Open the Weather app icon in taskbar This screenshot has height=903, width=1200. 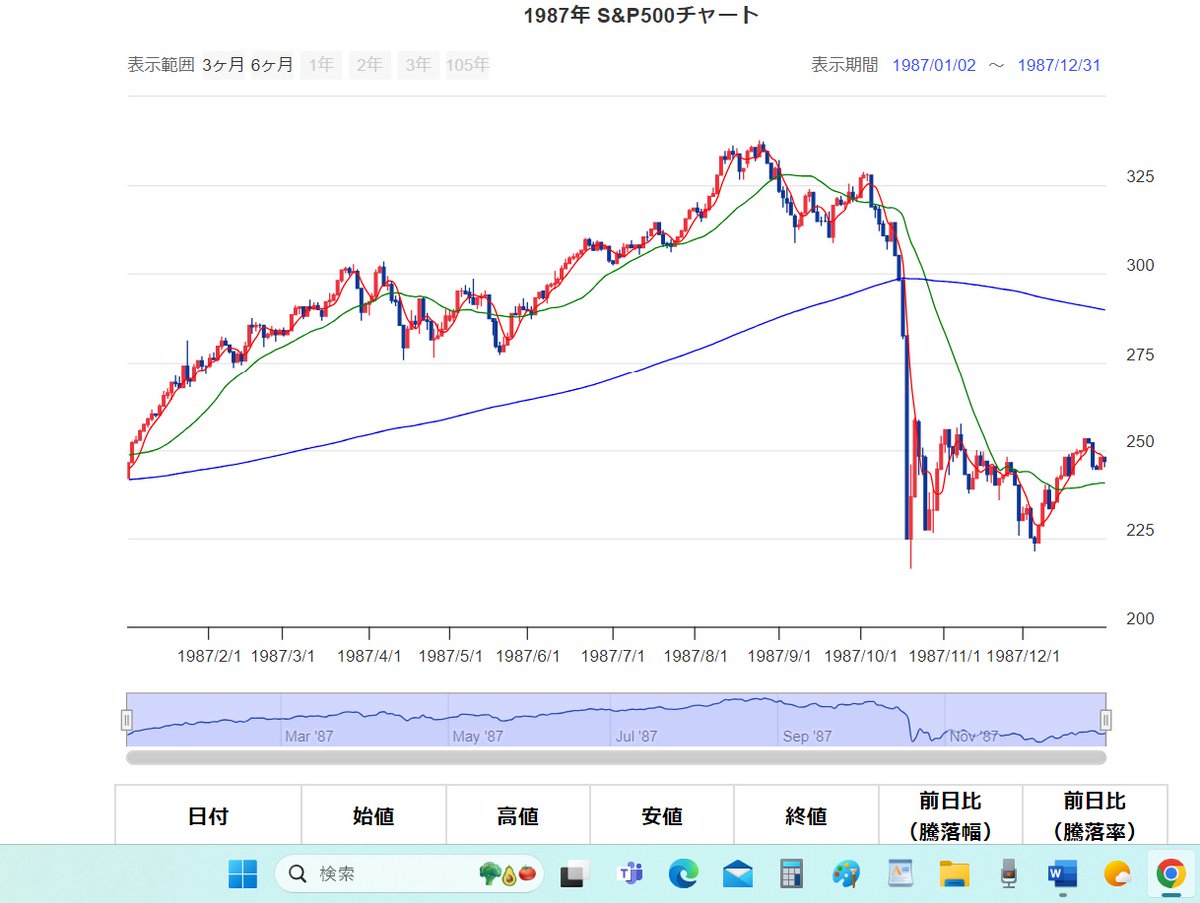pyautogui.click(x=1116, y=875)
